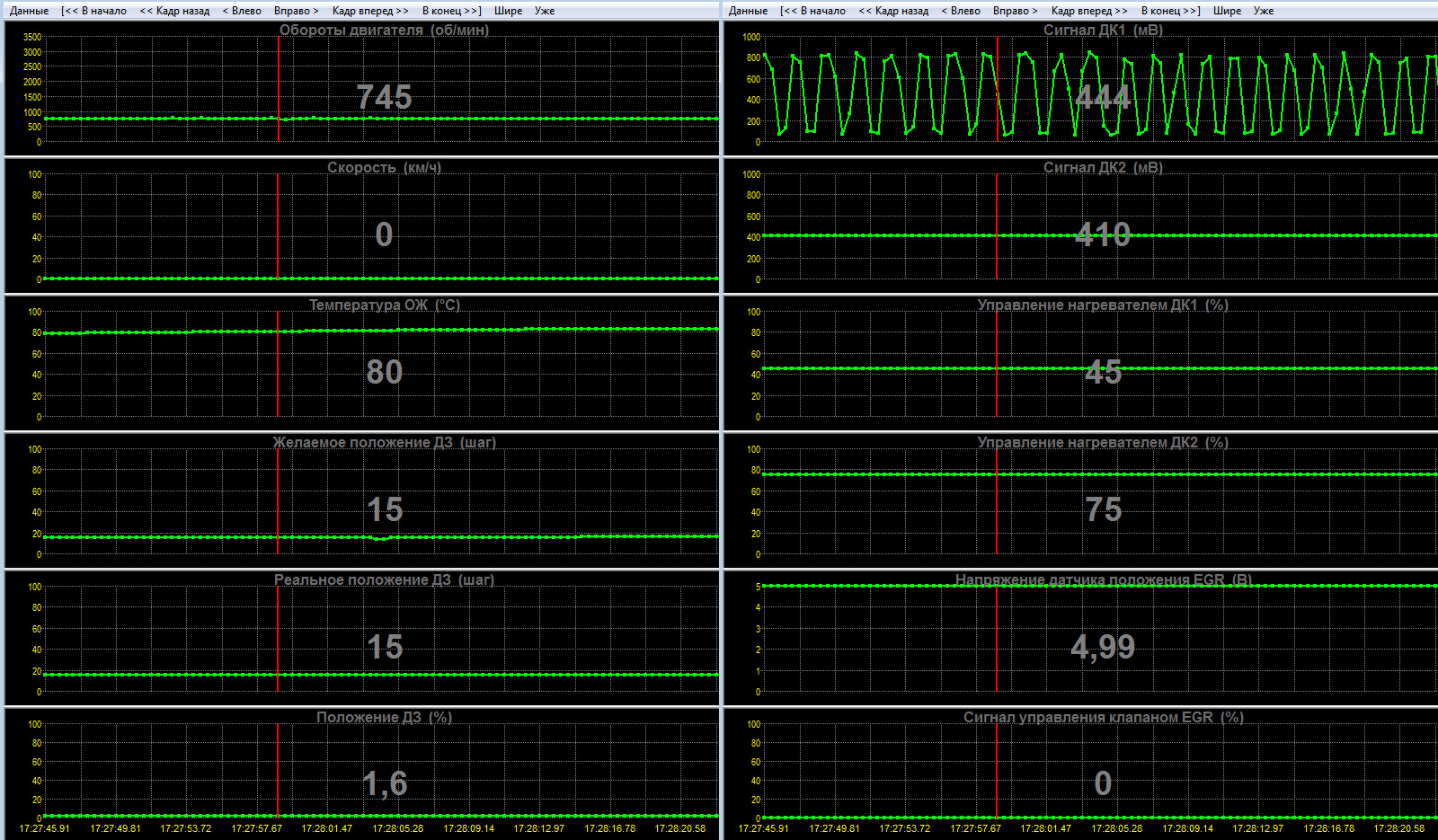Select the 'Скорость (км/ч)' chart title
Image resolution: width=1438 pixels, height=840 pixels.
(x=384, y=168)
